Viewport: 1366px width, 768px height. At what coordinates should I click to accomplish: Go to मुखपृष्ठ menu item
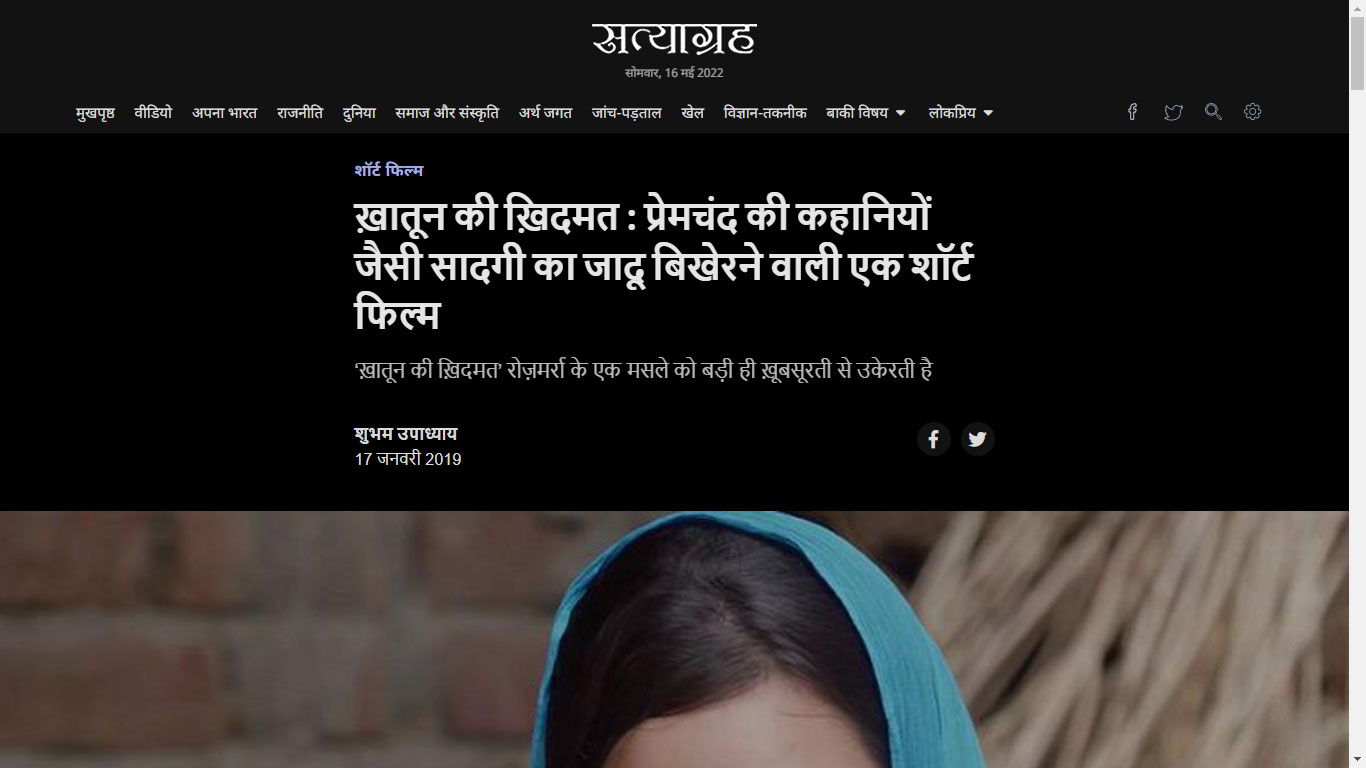pos(95,113)
